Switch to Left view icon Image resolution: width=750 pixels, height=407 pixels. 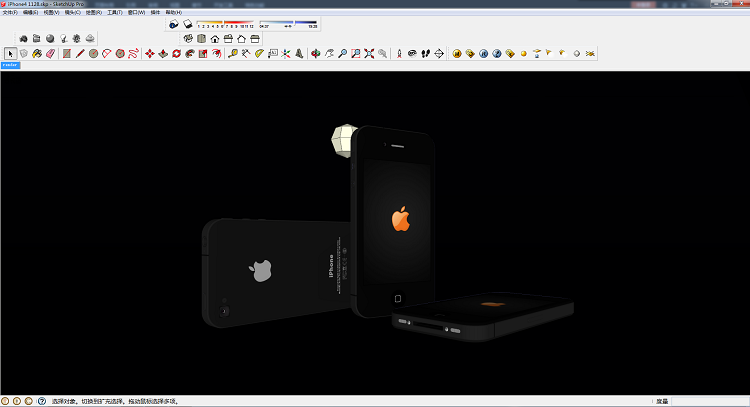click(255, 39)
